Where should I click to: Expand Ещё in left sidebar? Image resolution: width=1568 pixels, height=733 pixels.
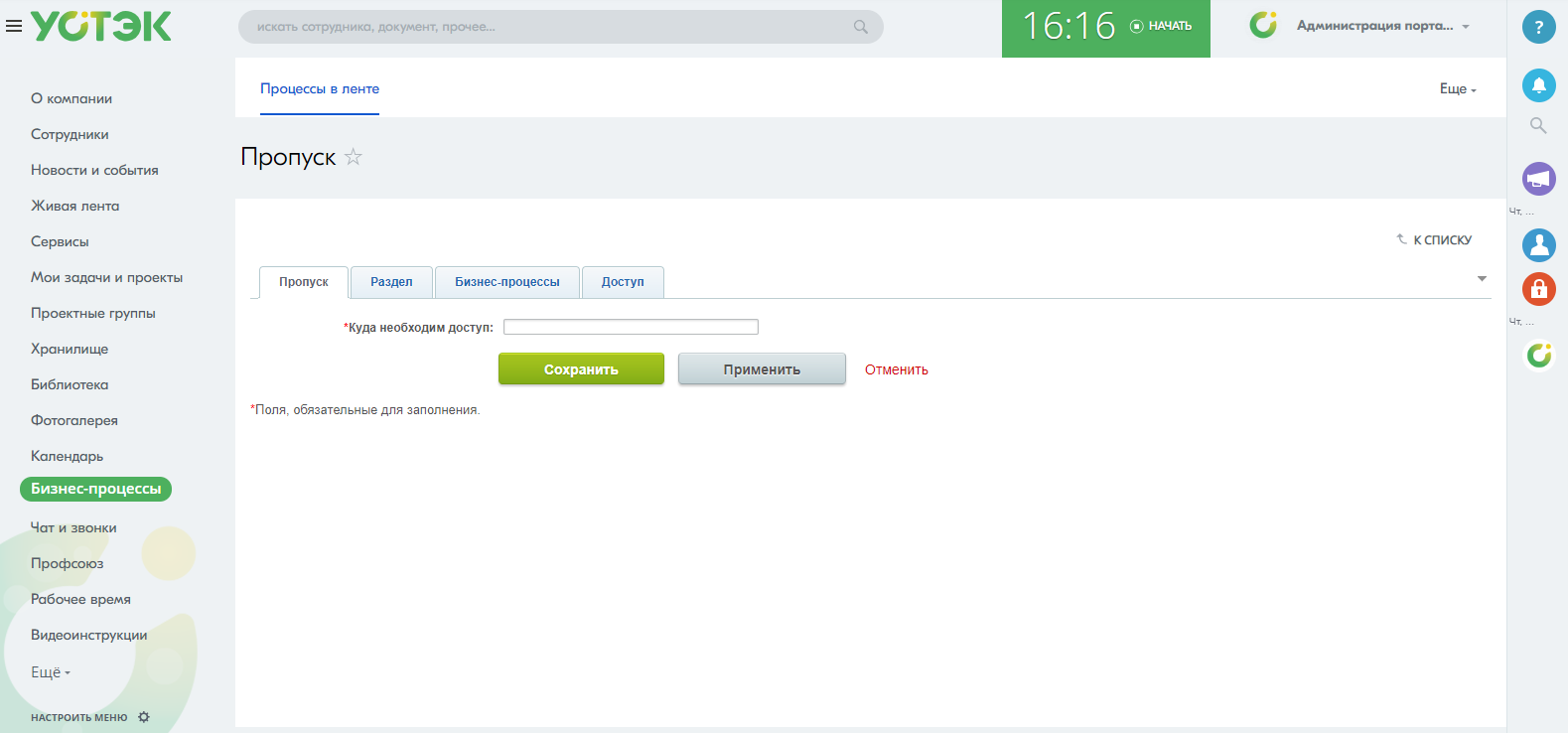coord(51,672)
